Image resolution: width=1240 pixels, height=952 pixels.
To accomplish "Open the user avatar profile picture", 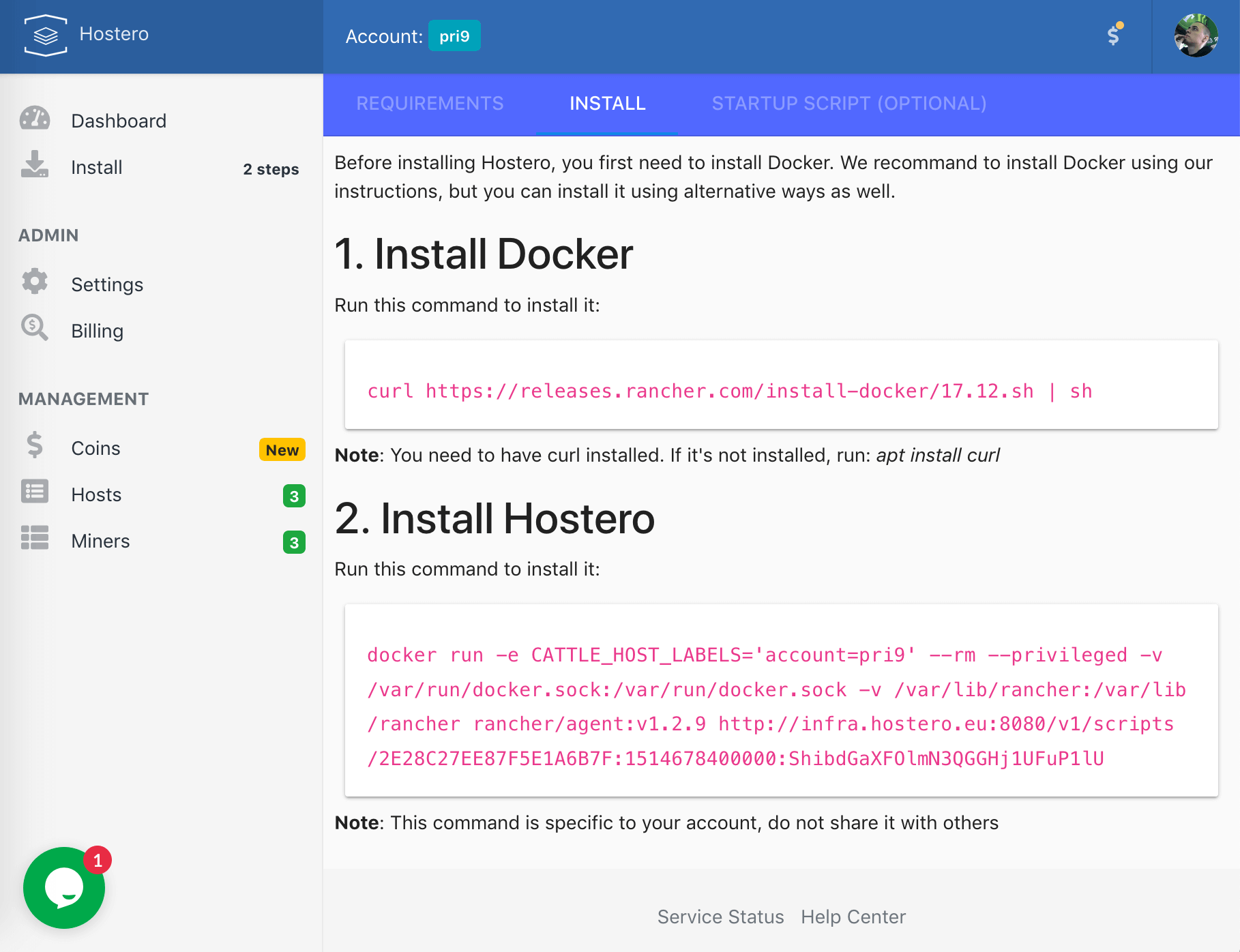I will pos(1196,35).
